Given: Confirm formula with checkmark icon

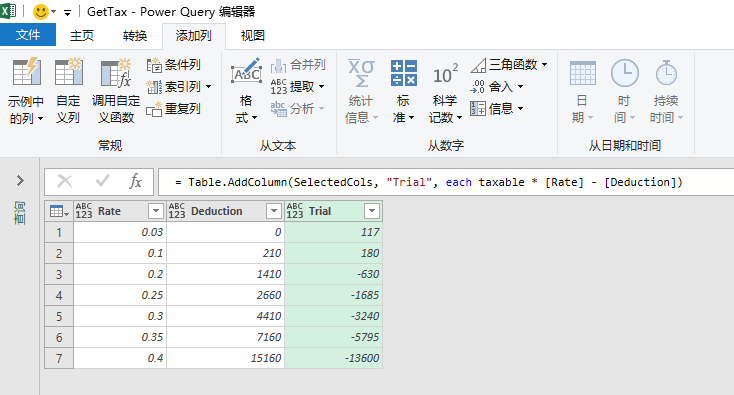Looking at the screenshot, I should (x=102, y=181).
